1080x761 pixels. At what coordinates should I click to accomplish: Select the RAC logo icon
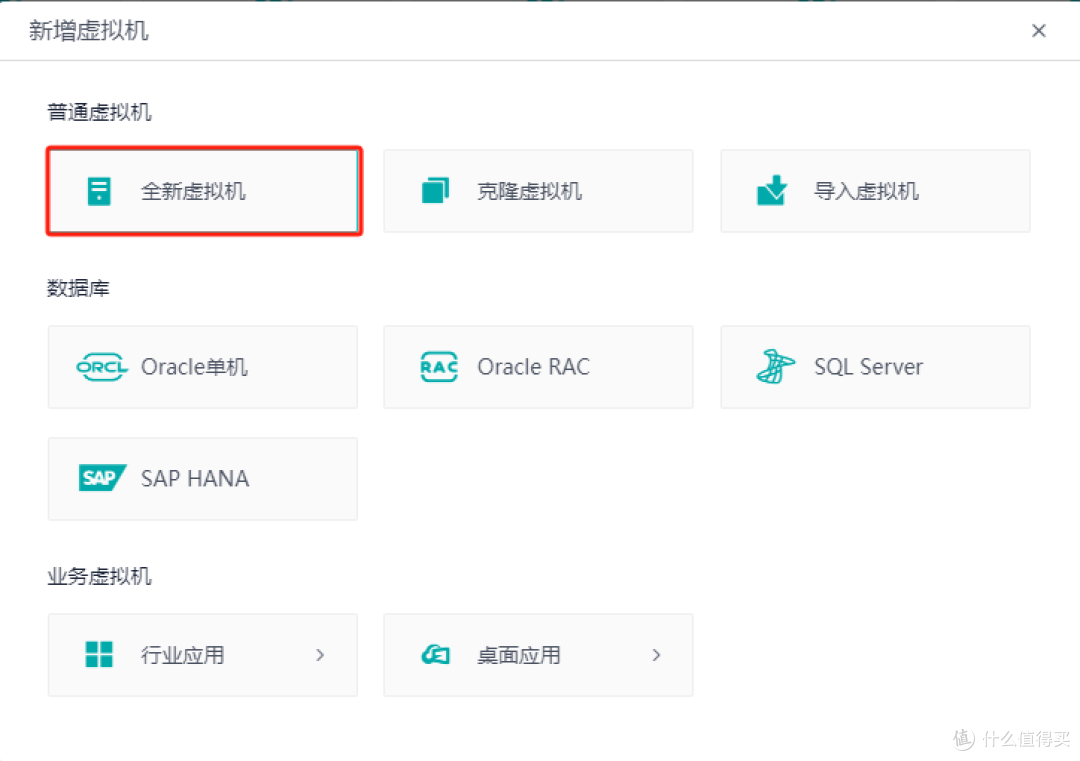[438, 367]
